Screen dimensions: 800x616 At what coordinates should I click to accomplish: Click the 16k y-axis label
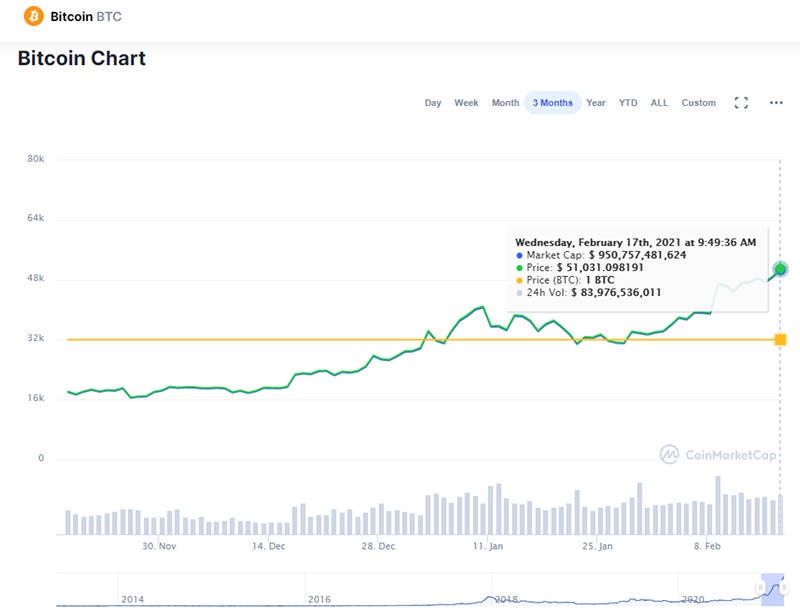(36, 398)
